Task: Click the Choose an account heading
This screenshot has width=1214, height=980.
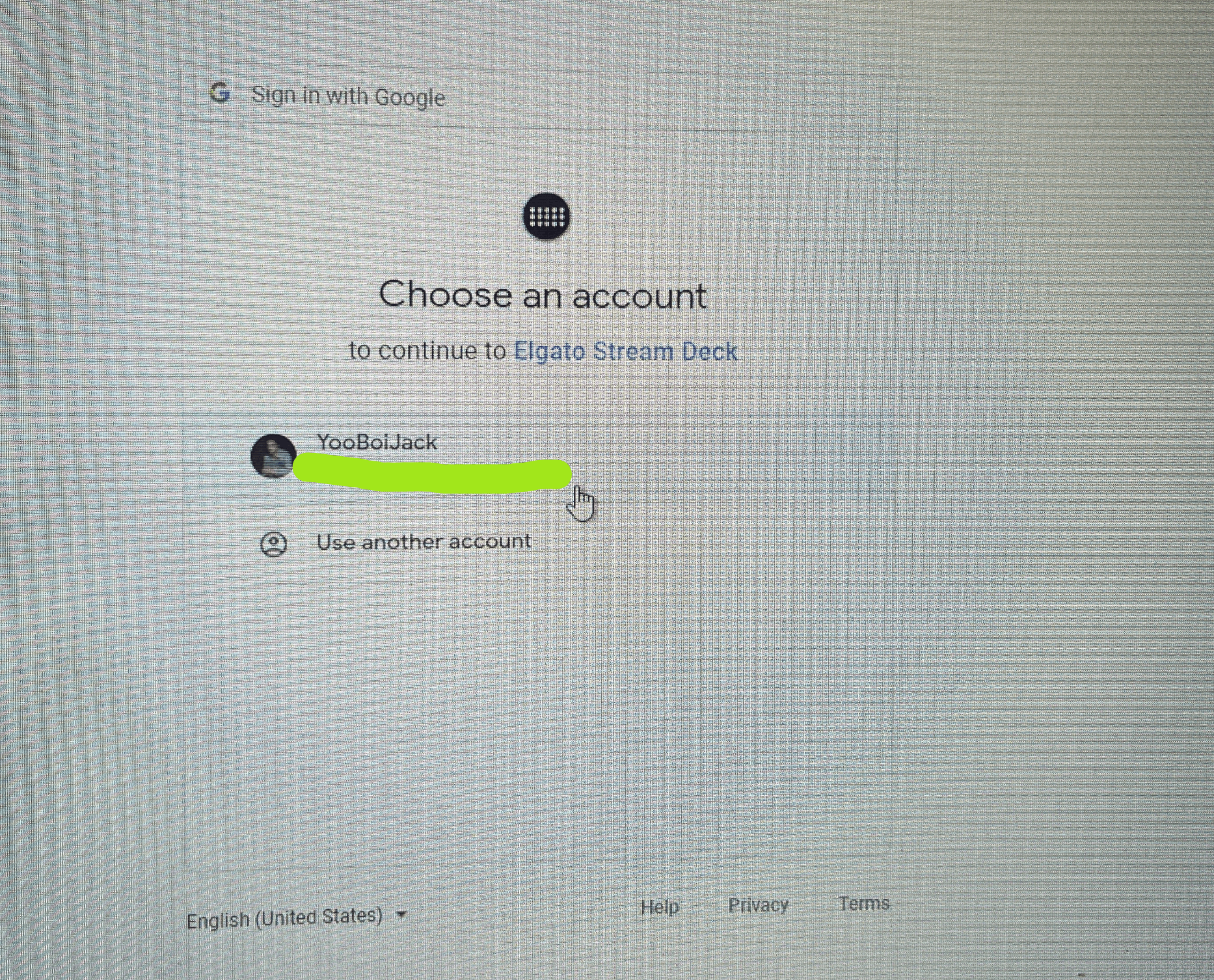Action: (x=543, y=295)
